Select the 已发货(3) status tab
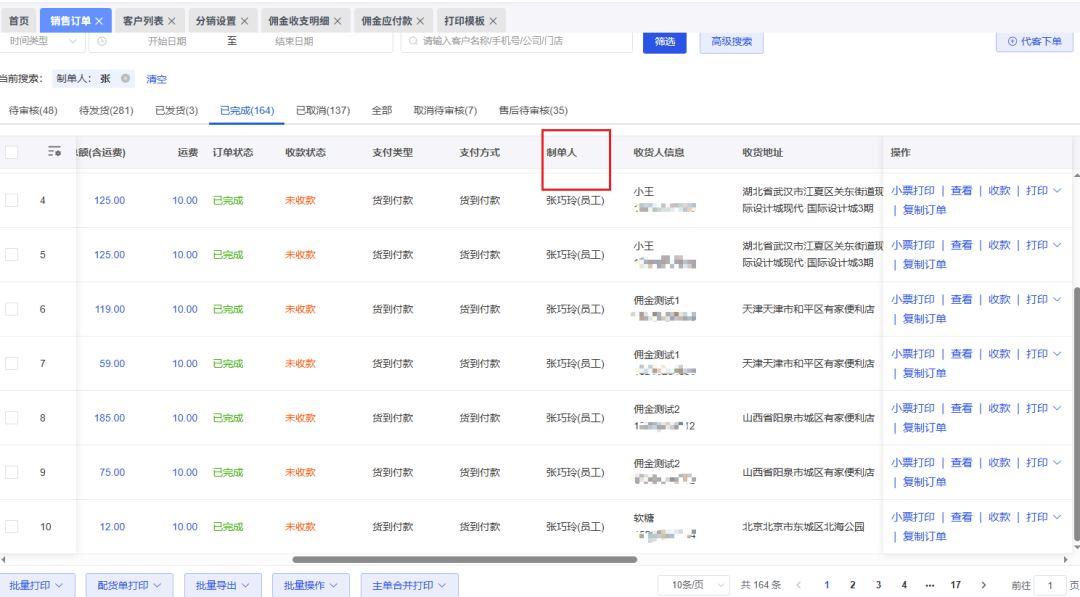 [x=176, y=110]
